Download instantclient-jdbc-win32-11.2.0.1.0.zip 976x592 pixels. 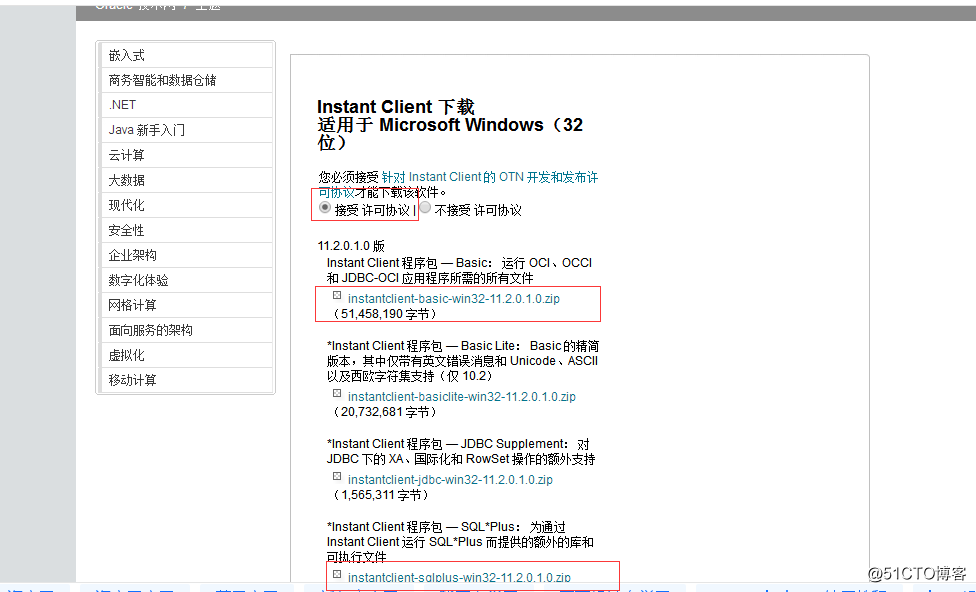450,479
